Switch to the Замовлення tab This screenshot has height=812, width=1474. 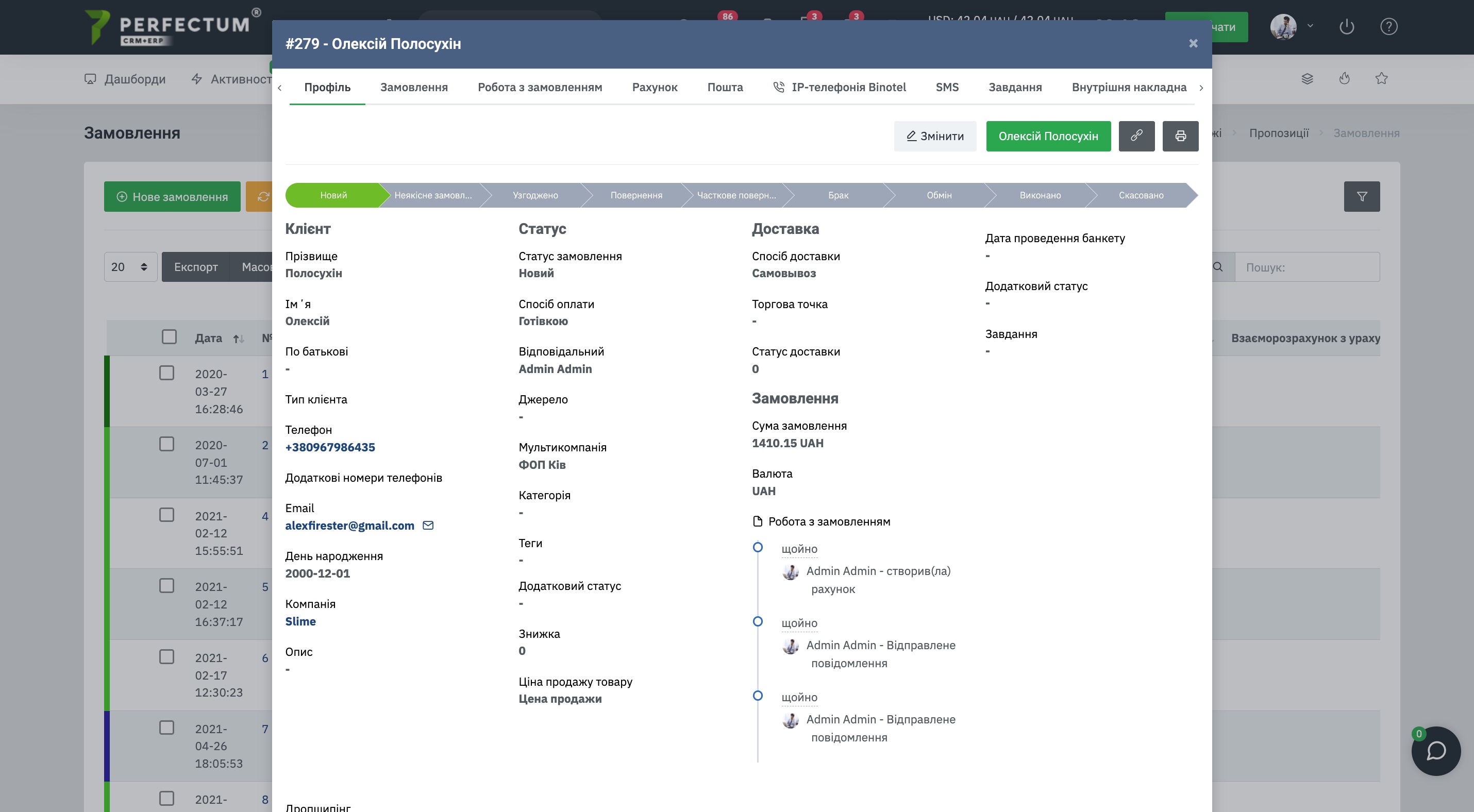click(414, 88)
